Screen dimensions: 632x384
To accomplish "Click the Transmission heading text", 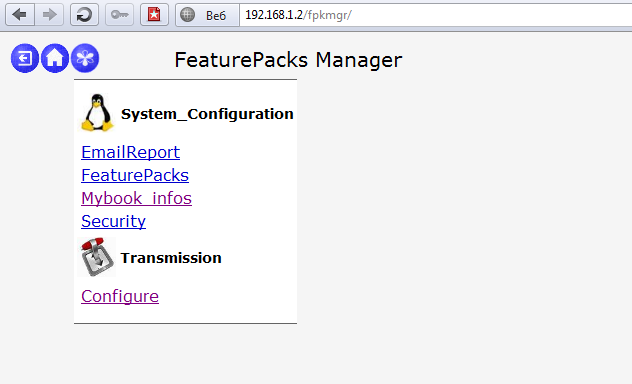I will (171, 258).
